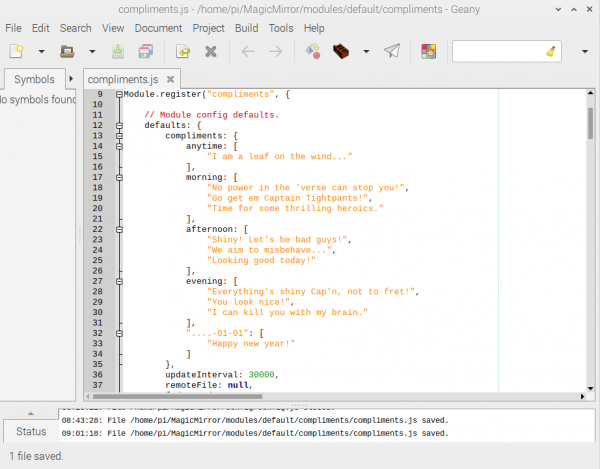Click the Save All files icon
Image resolution: width=600 pixels, height=469 pixels.
tap(146, 51)
